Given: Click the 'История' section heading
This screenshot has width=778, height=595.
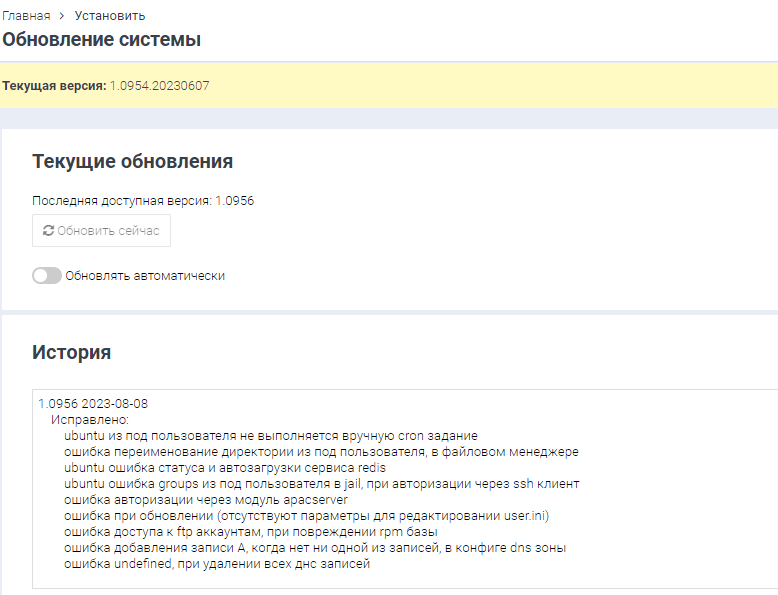Looking at the screenshot, I should pos(71,352).
